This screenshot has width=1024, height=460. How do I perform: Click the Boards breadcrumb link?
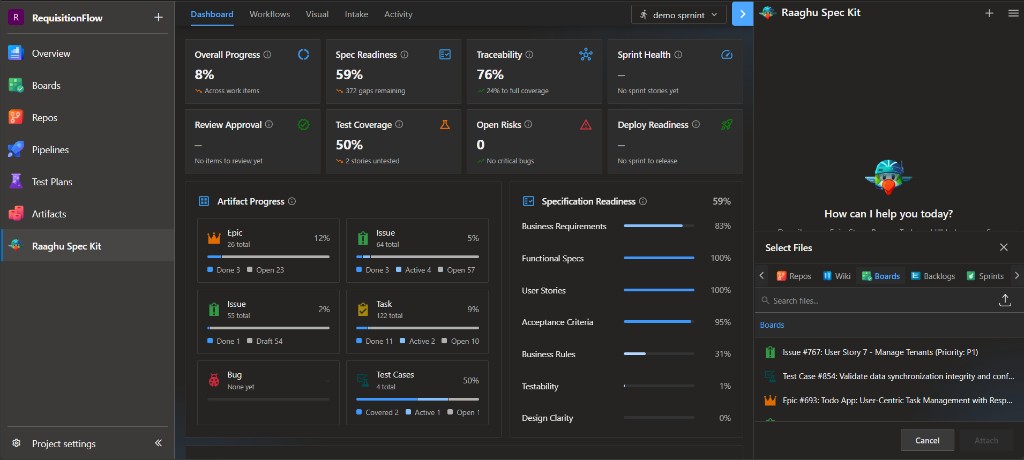[x=772, y=325]
